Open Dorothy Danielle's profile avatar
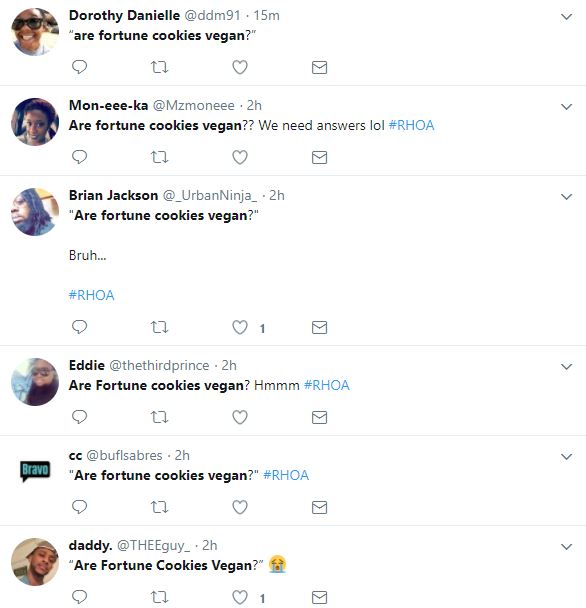The height and width of the screenshot is (608, 586). (x=35, y=32)
